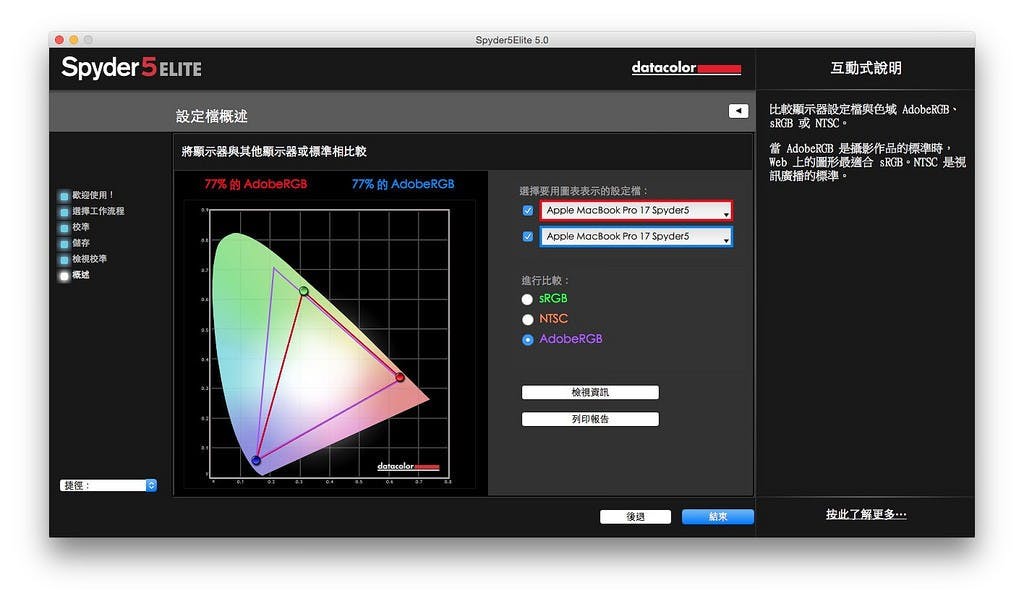Click the 列印報告 button
The height and width of the screenshot is (604, 1024).
point(590,419)
